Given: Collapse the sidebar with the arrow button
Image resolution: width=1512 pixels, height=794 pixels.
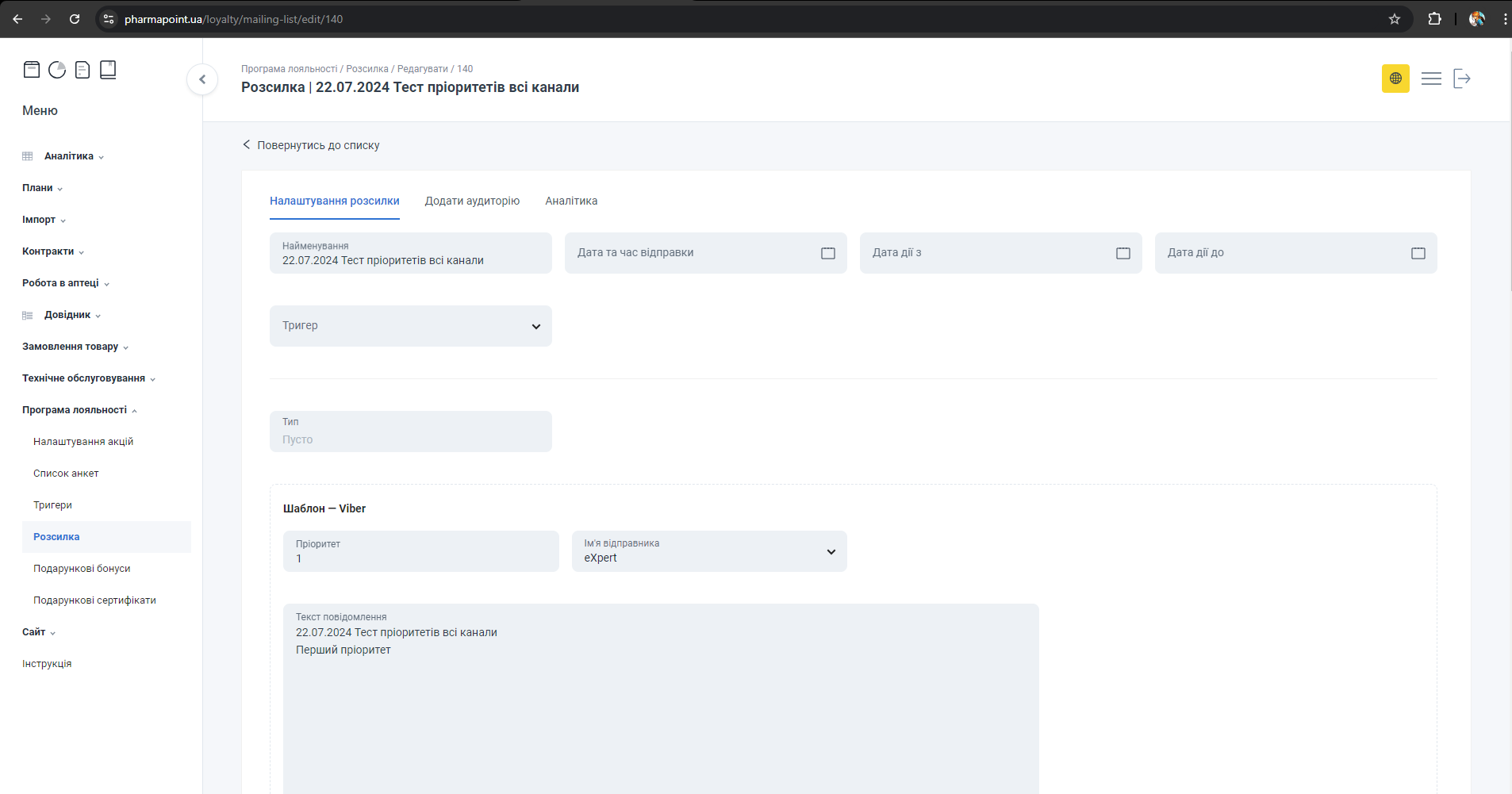Looking at the screenshot, I should 202,79.
